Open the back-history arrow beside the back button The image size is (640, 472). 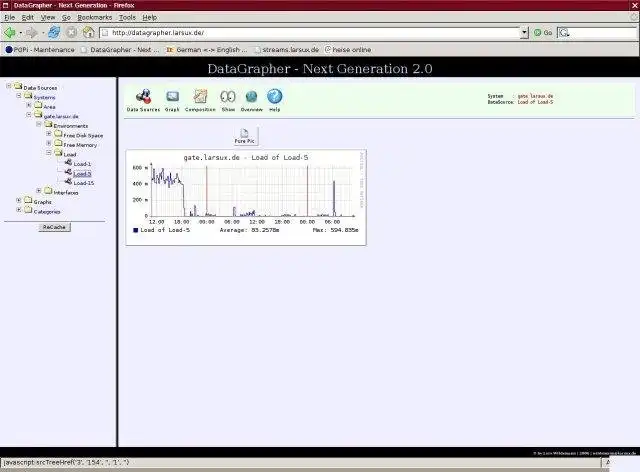[x=20, y=33]
